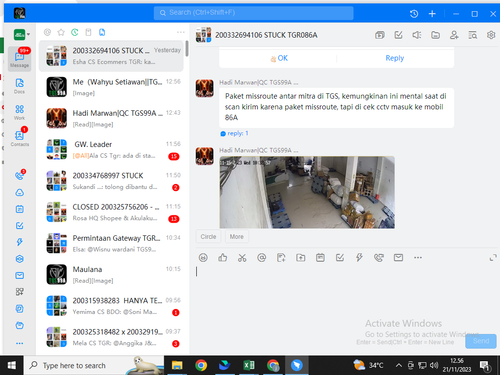
Task: Click the chat list scrollbar
Action: [x=187, y=49]
